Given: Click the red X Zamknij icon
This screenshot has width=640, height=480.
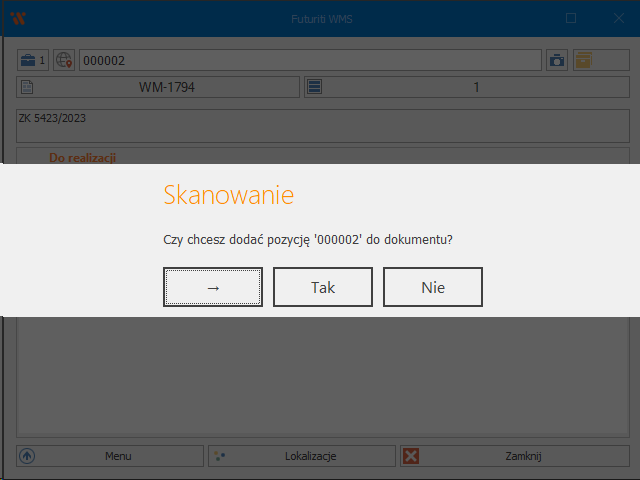Looking at the screenshot, I should point(410,456).
